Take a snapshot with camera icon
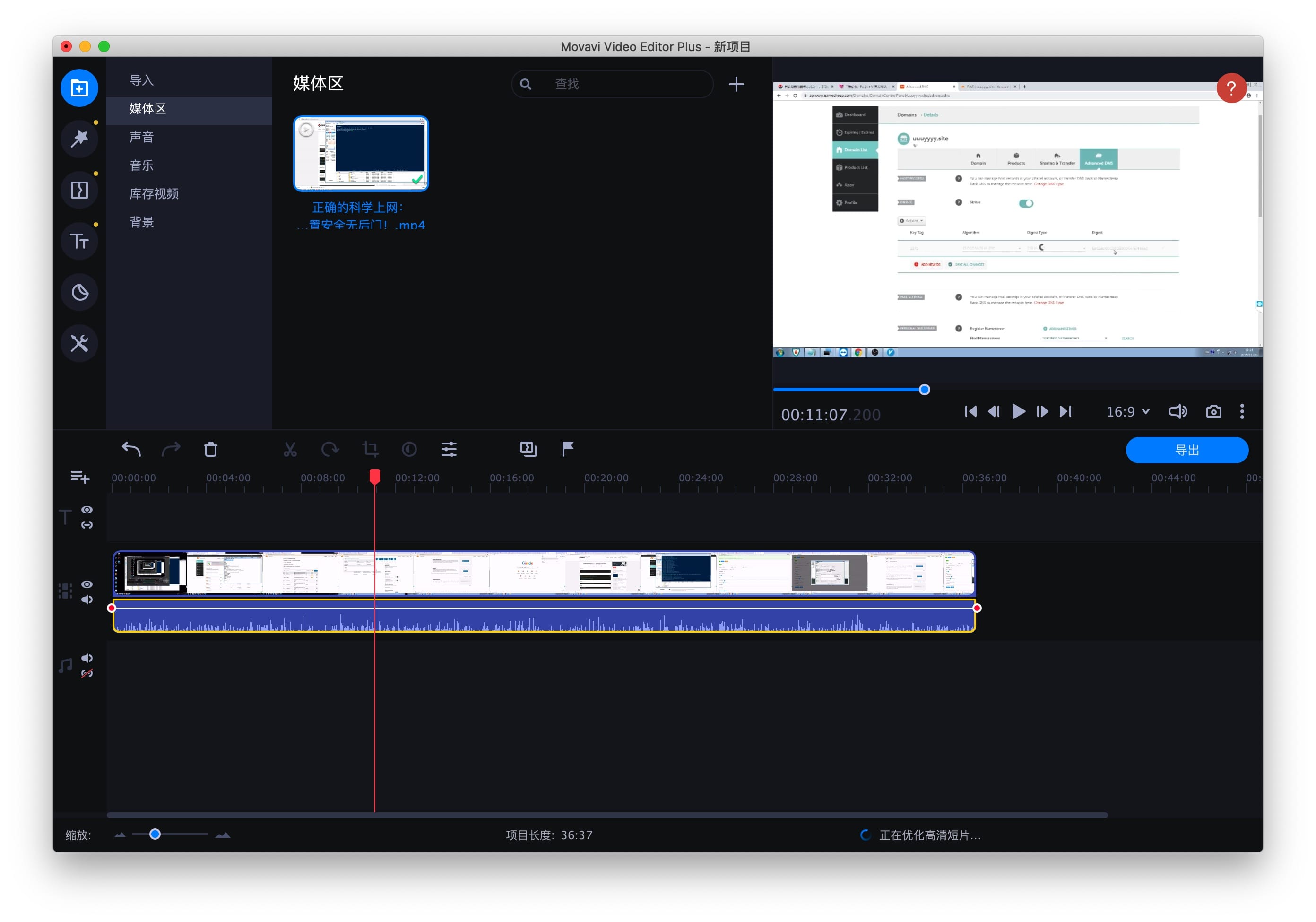 [x=1213, y=412]
